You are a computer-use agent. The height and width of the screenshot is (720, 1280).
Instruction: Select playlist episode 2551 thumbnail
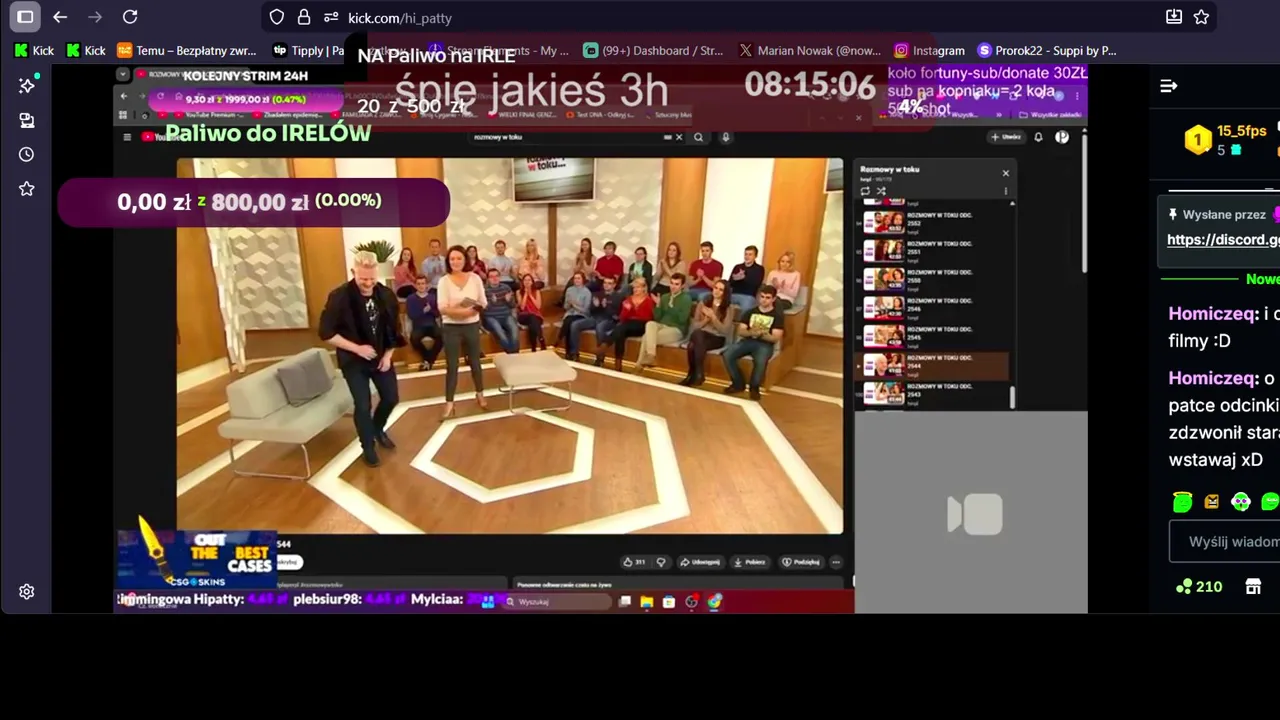pyautogui.click(x=883, y=250)
